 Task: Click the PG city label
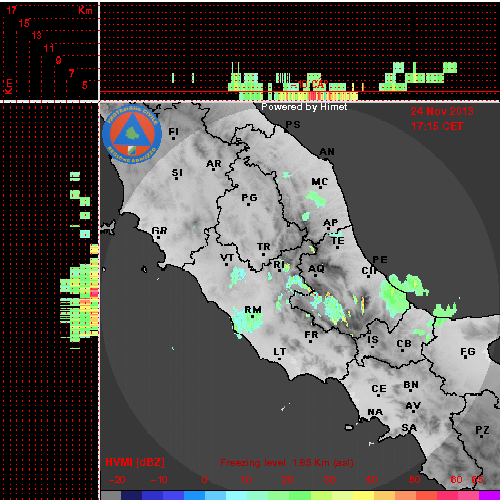click(249, 198)
